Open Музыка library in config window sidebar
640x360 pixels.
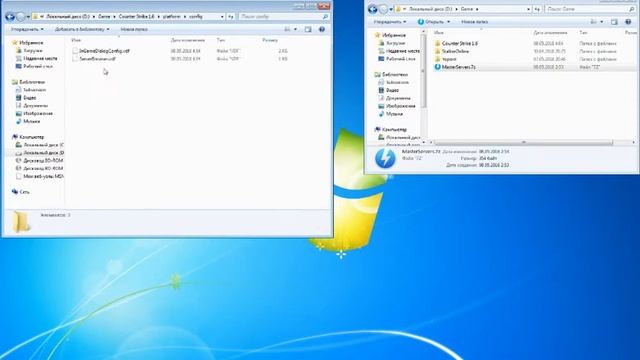(31, 121)
